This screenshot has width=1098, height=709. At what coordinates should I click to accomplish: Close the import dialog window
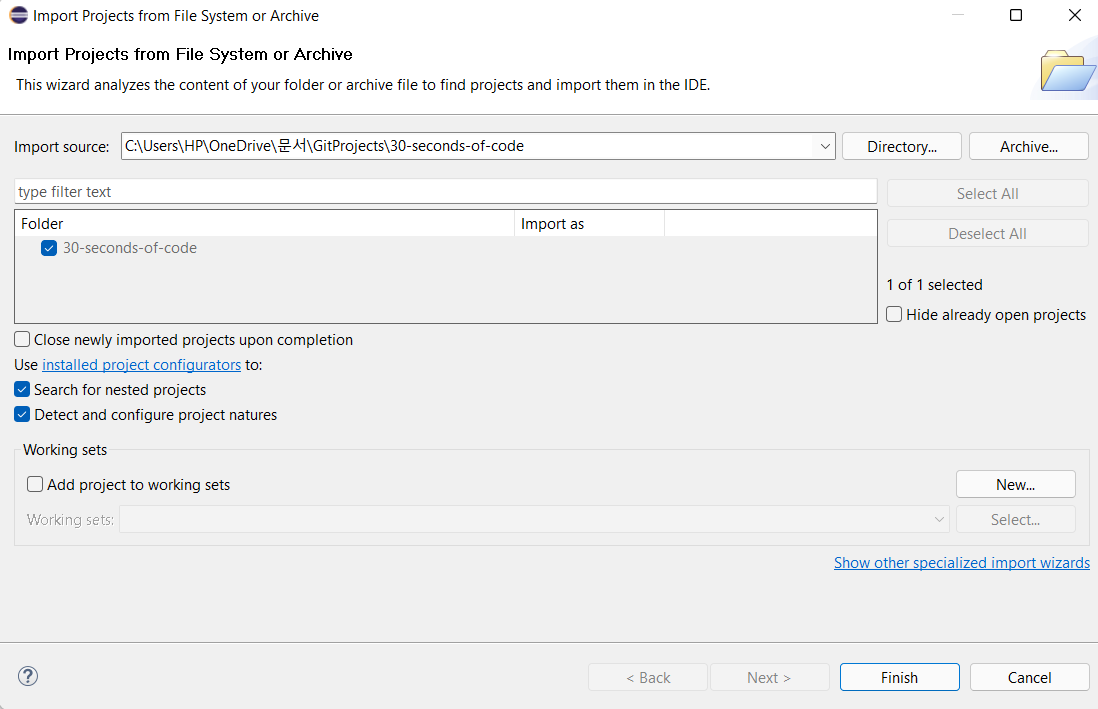pos(1074,16)
